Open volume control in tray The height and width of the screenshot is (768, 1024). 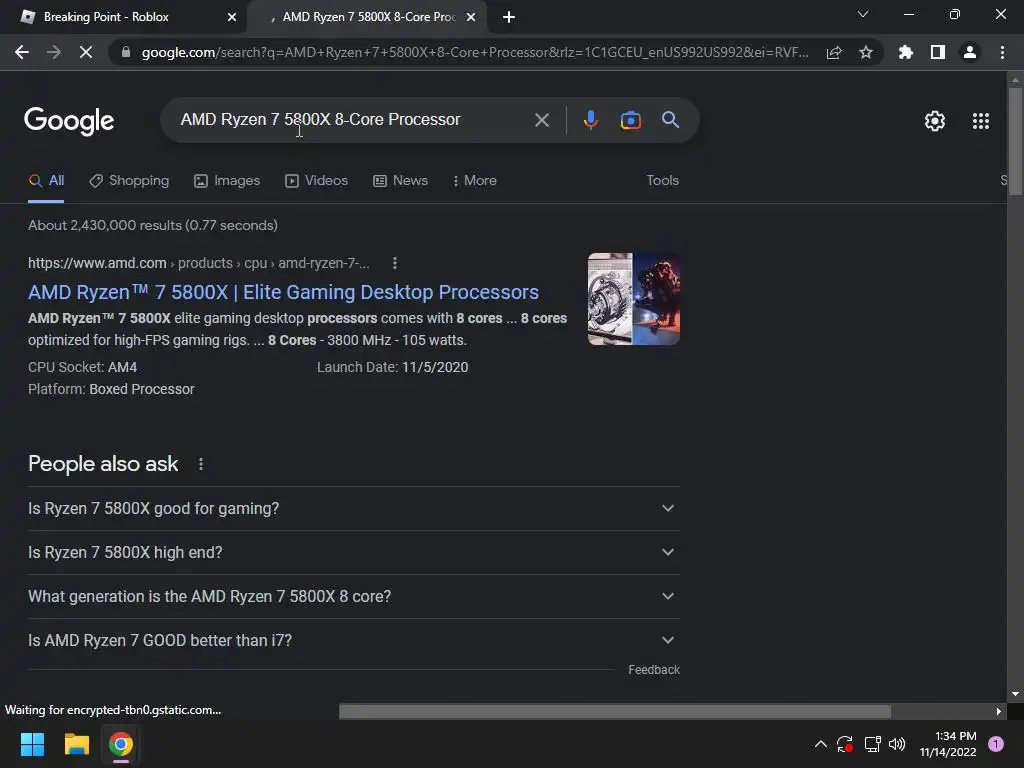(x=897, y=744)
